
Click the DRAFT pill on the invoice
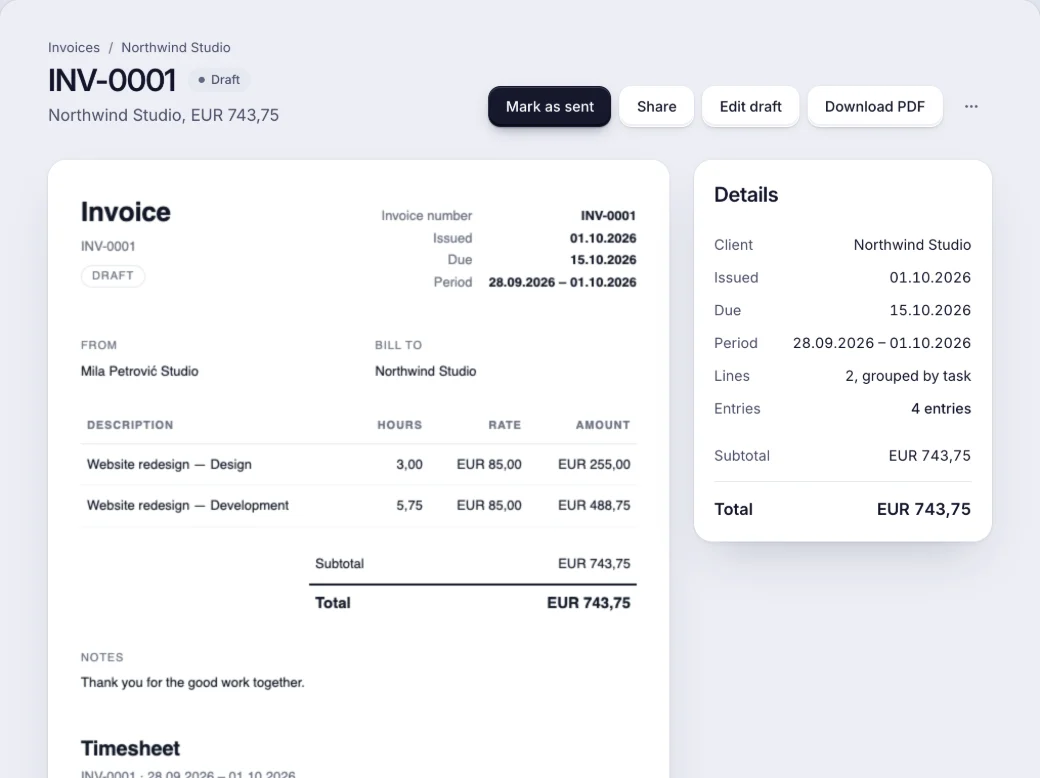[x=113, y=275]
